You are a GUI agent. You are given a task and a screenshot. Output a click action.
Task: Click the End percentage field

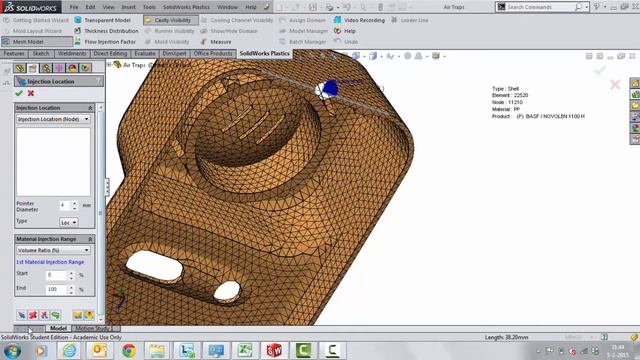point(56,289)
